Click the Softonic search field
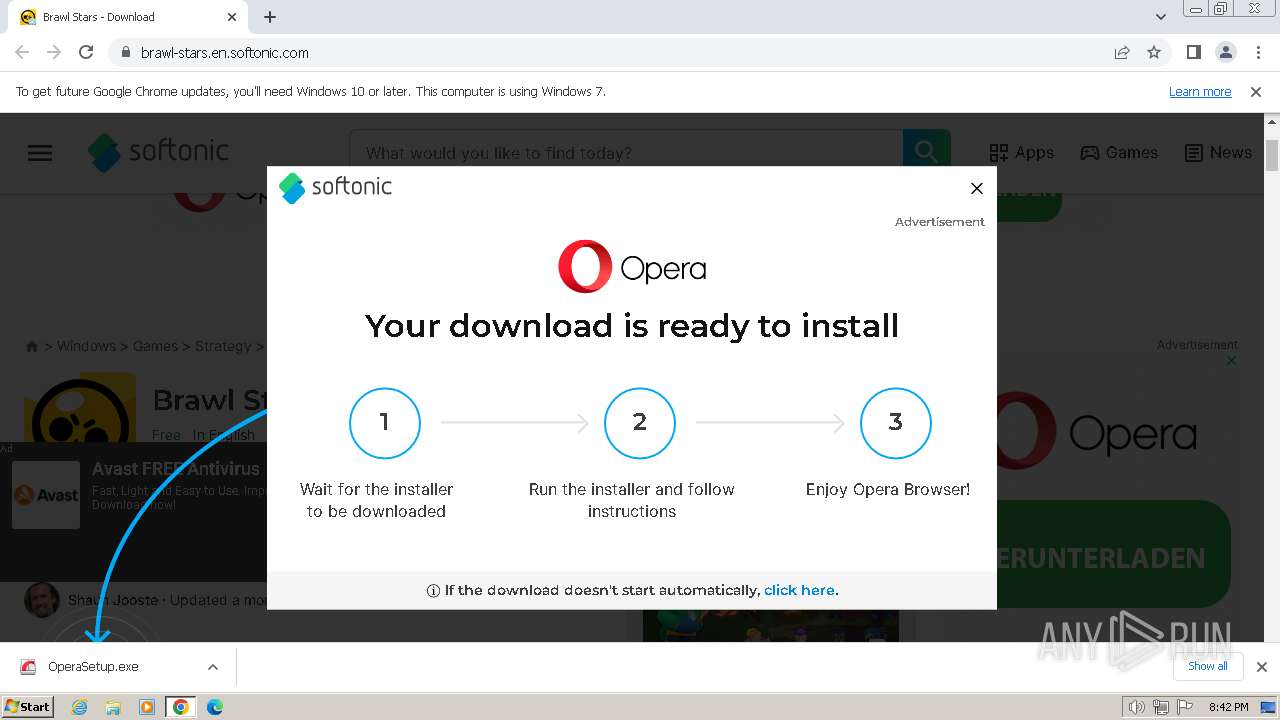This screenshot has width=1280, height=720. coord(626,153)
